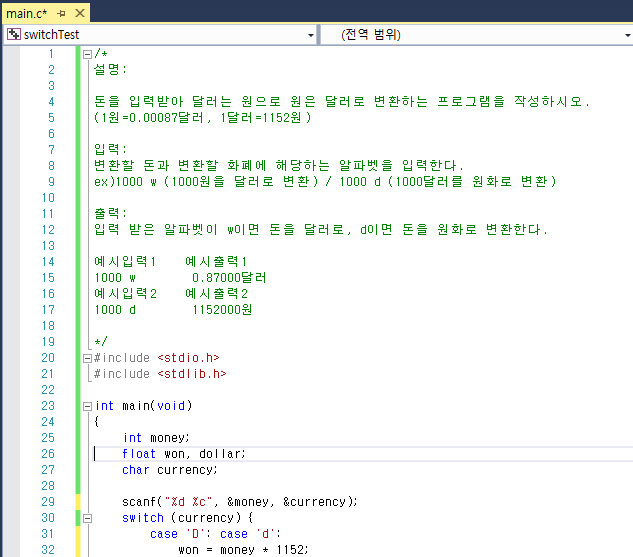Click the 'won = money * 1152' line
633x557 pixels.
pos(244,549)
